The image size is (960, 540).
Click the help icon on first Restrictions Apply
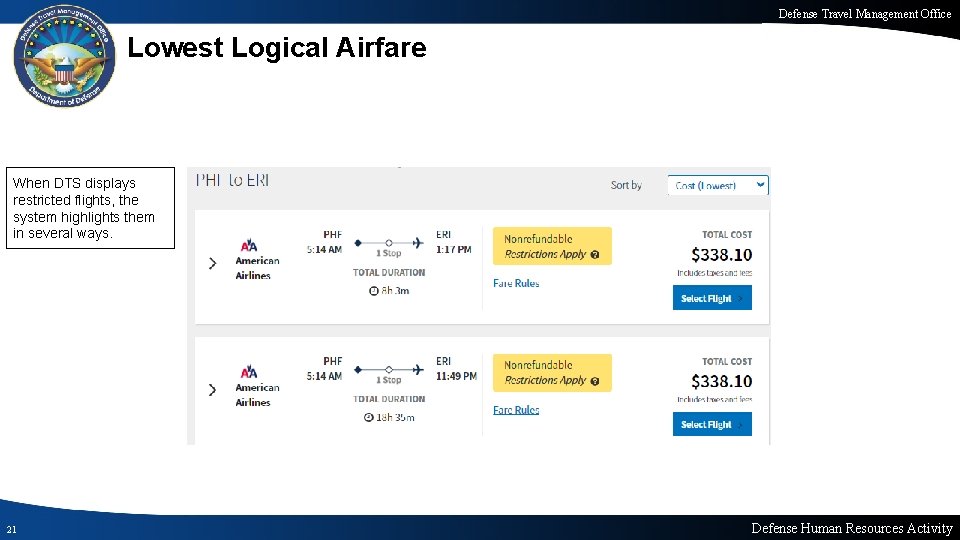(x=595, y=255)
